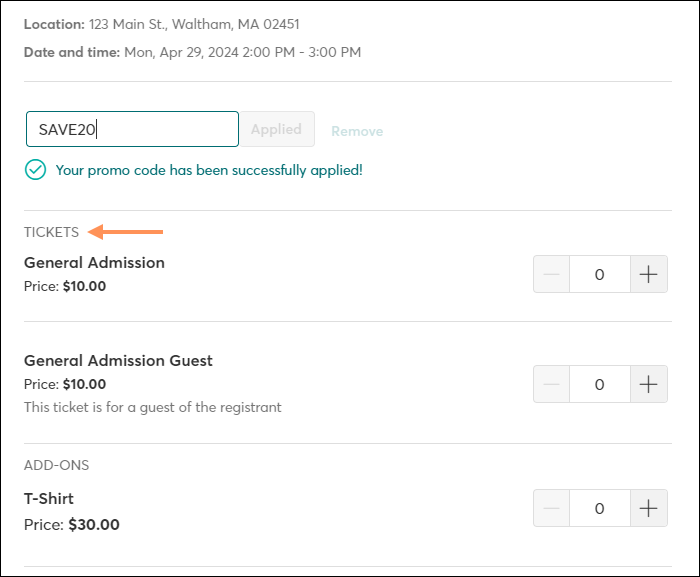
Task: Click the promo code input field
Action: click(x=132, y=129)
